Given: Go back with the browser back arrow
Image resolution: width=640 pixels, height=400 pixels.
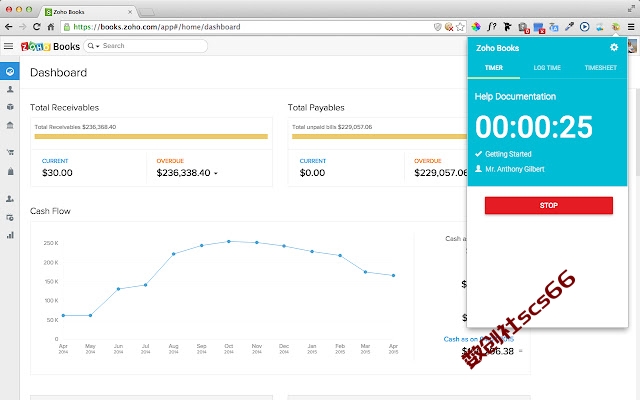Looking at the screenshot, I should pos(9,27).
